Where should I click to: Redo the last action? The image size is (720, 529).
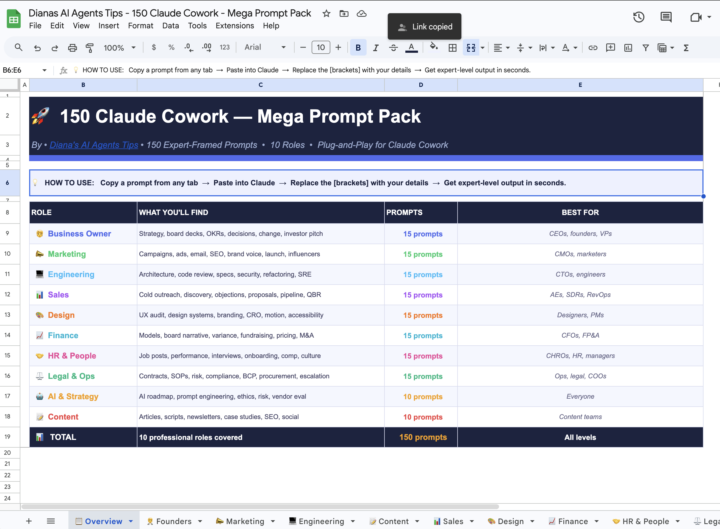55,48
